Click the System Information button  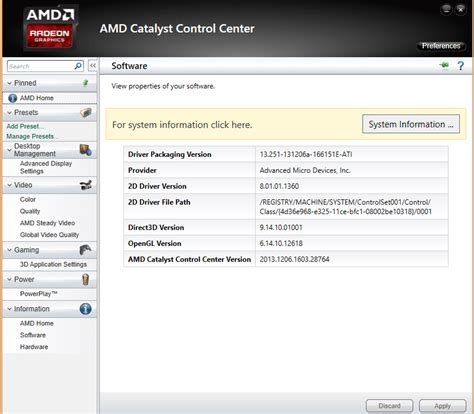pyautogui.click(x=411, y=124)
